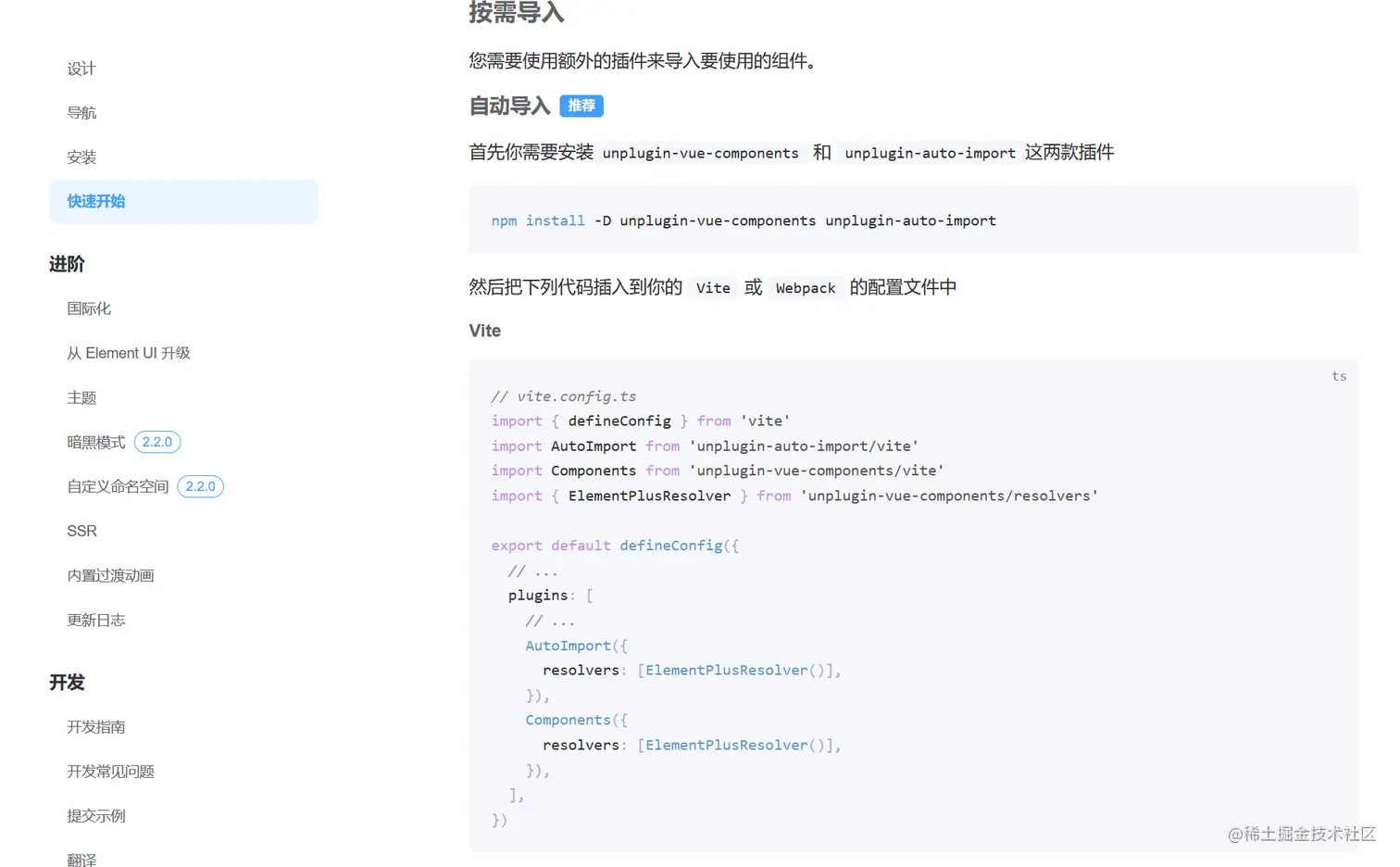Image resolution: width=1400 pixels, height=867 pixels.
Task: Go to the 导航 sidebar page
Action: 81,113
